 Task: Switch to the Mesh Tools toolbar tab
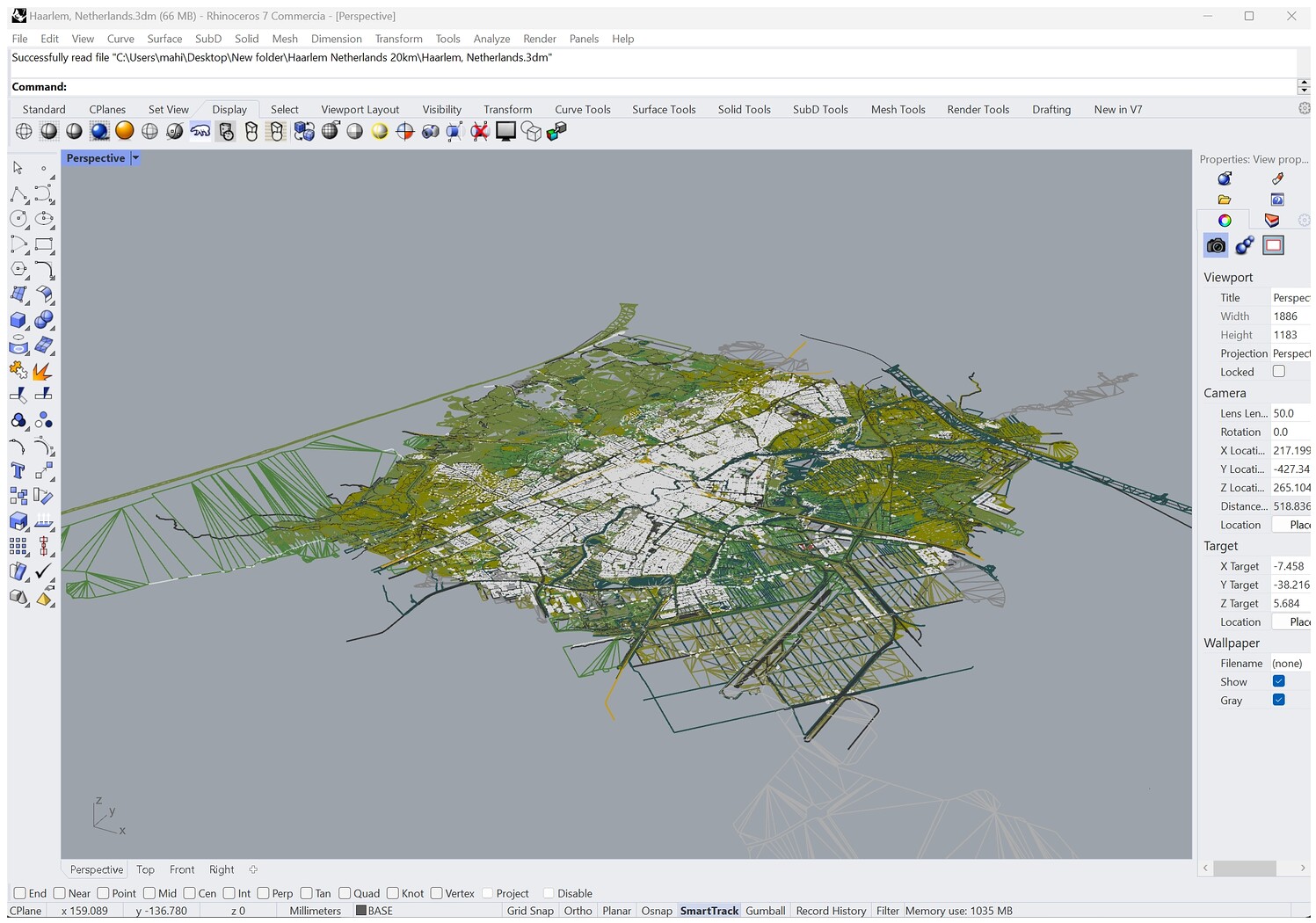898,110
